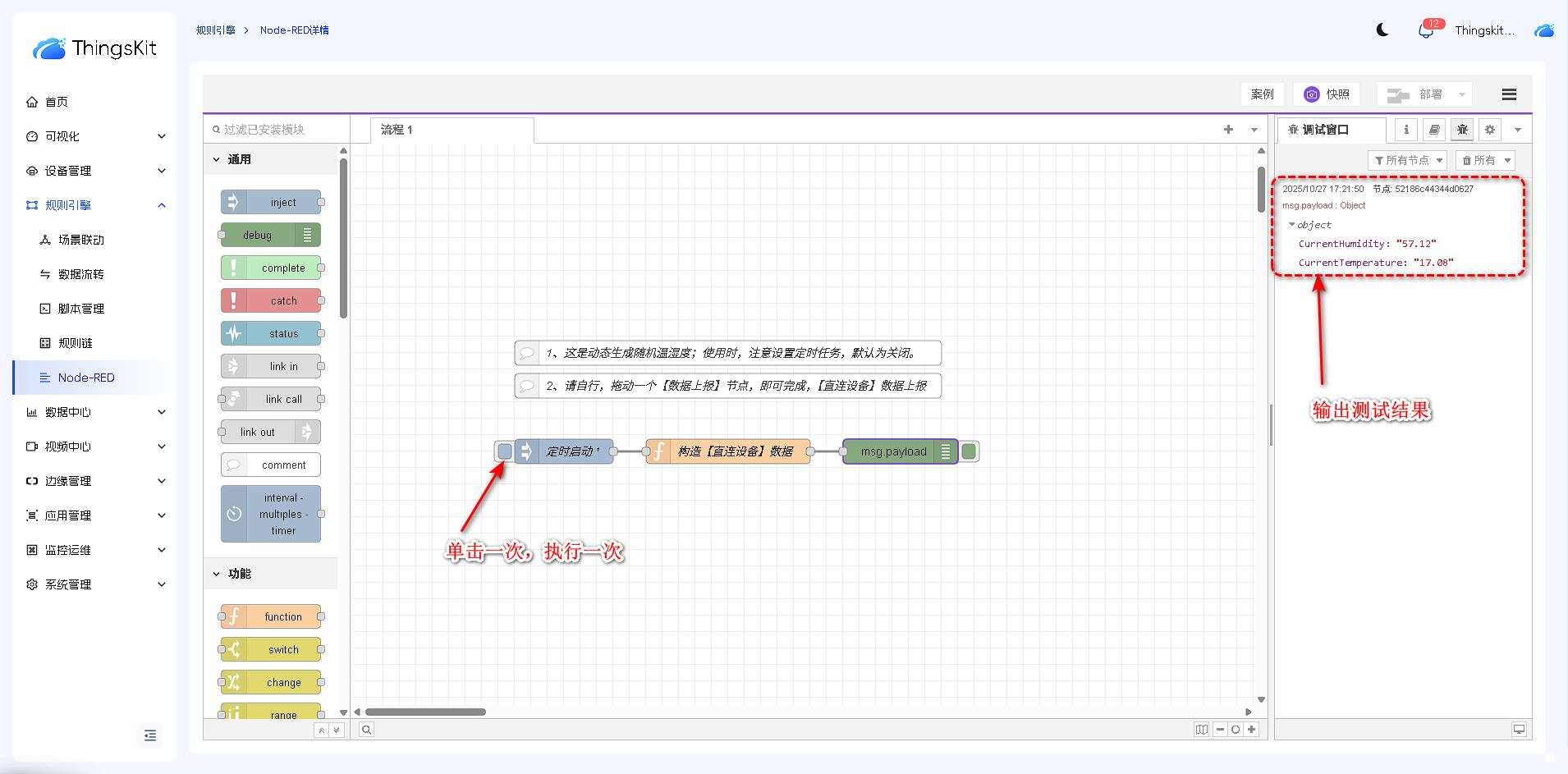Viewport: 1568px width, 774px height.
Task: Click the 快照 snapshot button
Action: [1327, 94]
